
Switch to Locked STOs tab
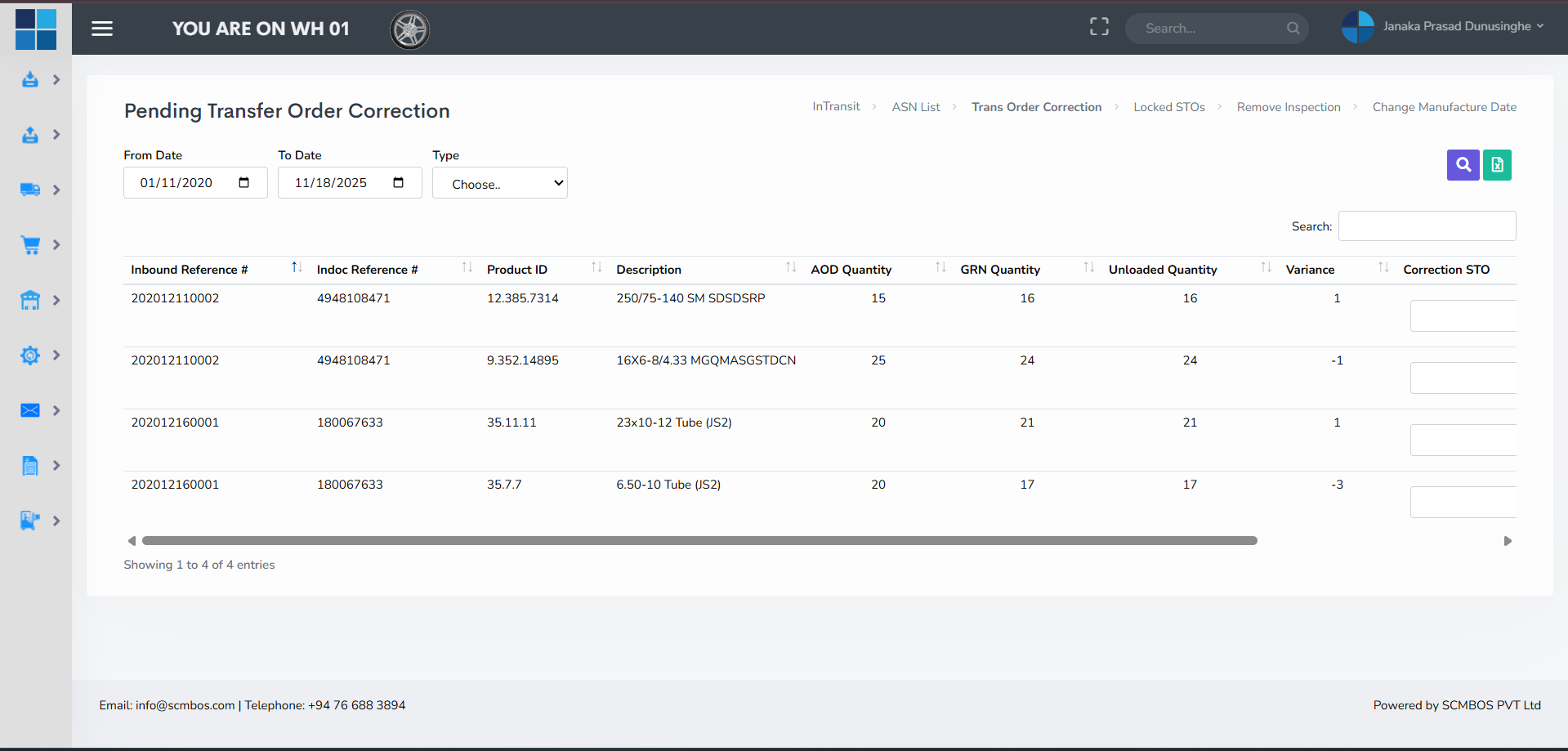click(1168, 107)
